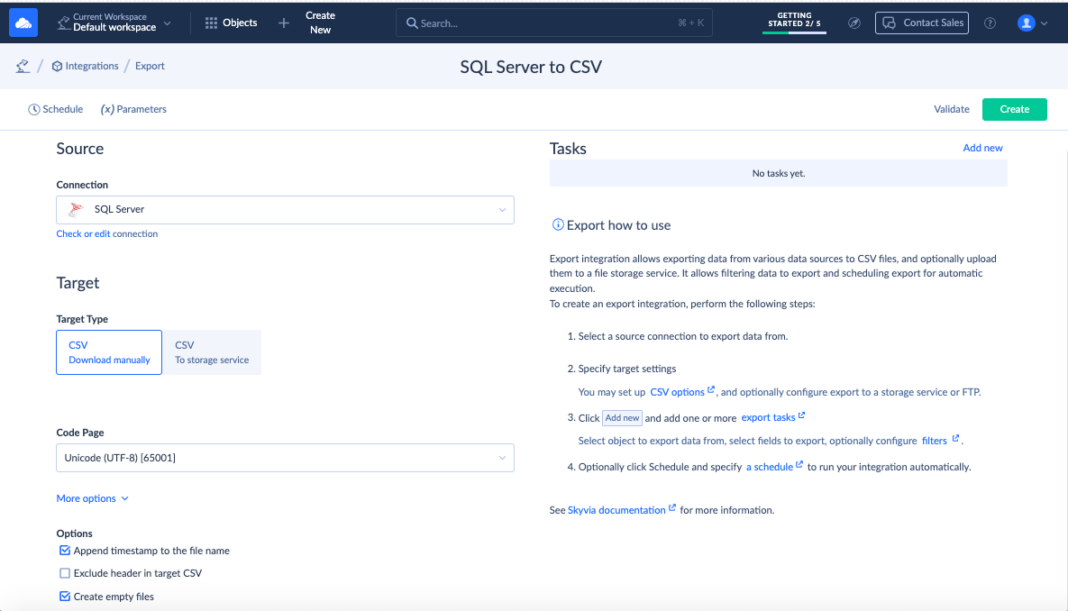This screenshot has width=1068, height=611.
Task: Click the Integrations breadcrumb cube icon
Action: (x=56, y=66)
